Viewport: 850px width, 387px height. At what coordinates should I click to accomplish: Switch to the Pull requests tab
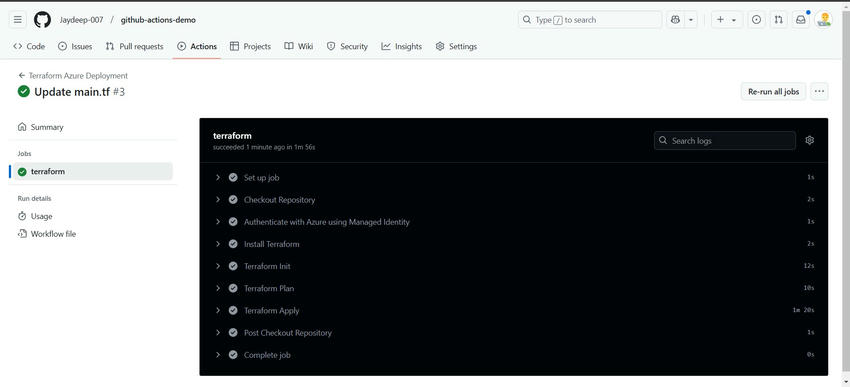134,47
